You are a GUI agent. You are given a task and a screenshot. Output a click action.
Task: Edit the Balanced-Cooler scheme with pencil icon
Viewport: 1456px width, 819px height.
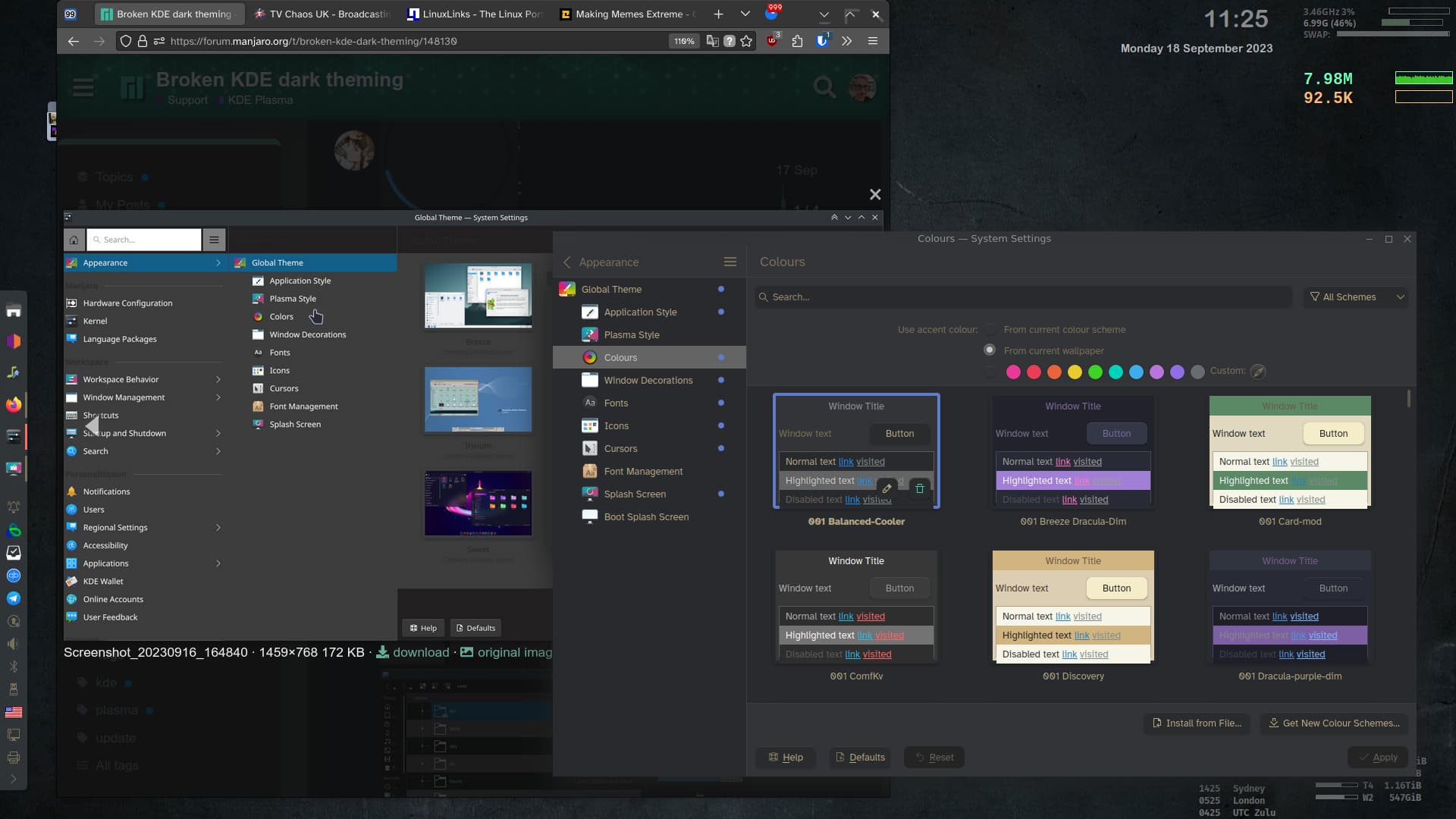(x=886, y=488)
